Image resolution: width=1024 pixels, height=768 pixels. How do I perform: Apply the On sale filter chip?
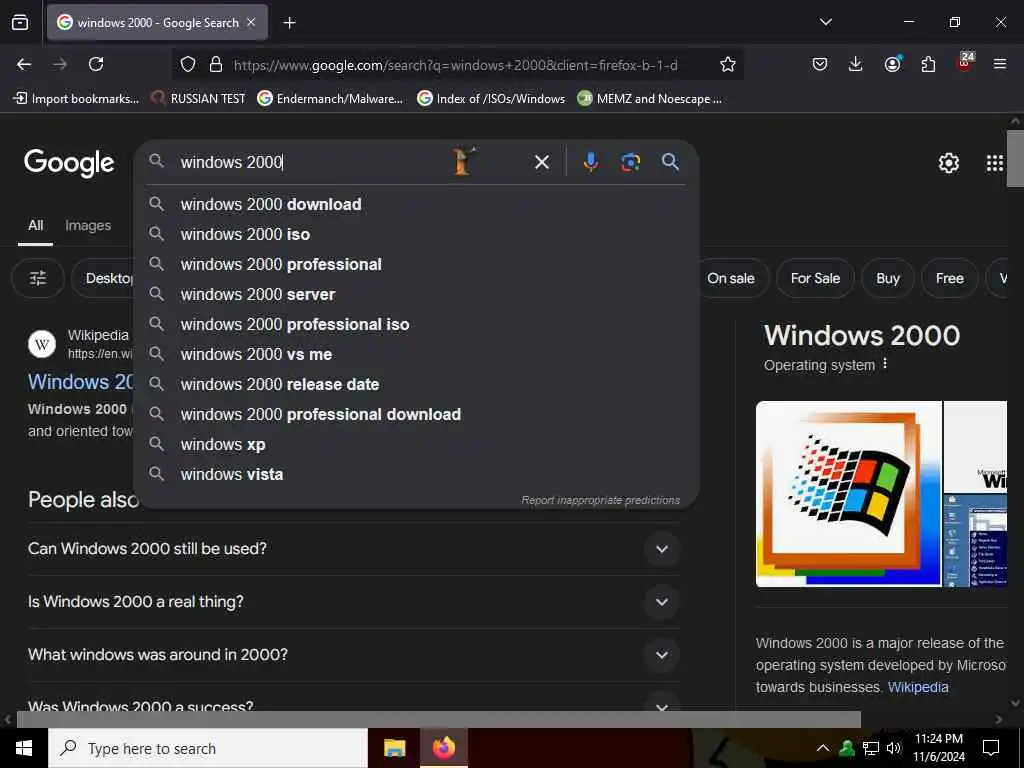pos(731,278)
